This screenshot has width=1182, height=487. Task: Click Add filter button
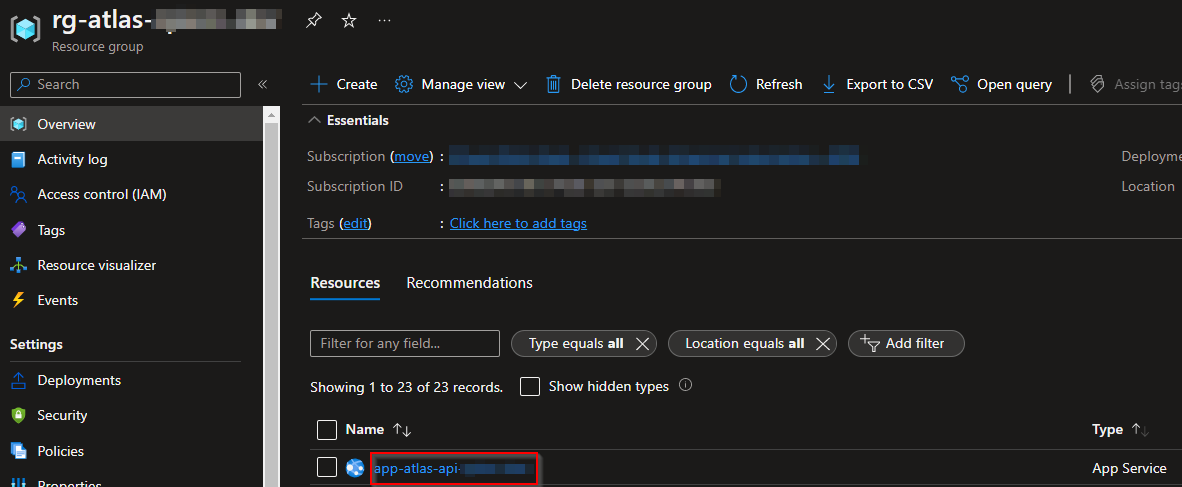(906, 344)
